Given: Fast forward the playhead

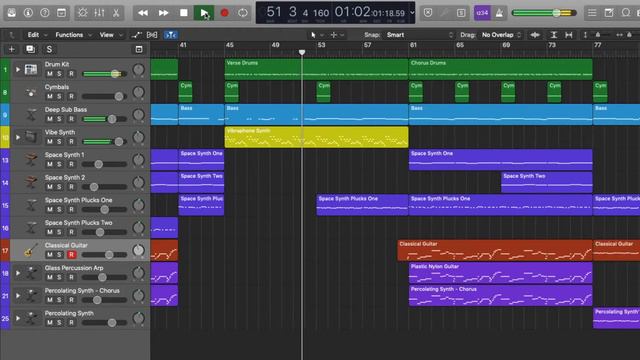Looking at the screenshot, I should click(x=163, y=13).
